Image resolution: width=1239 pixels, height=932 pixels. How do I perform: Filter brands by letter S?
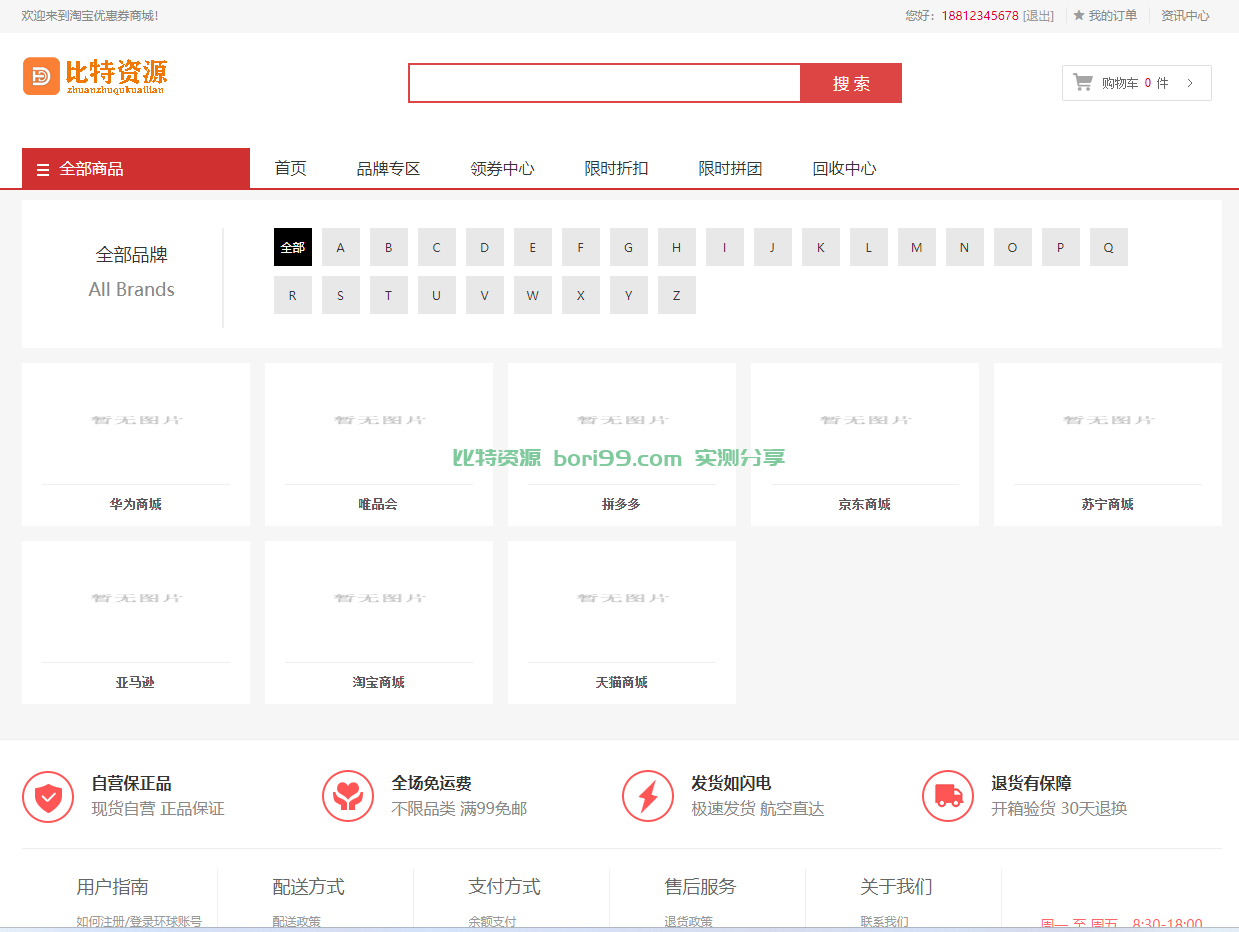[341, 295]
